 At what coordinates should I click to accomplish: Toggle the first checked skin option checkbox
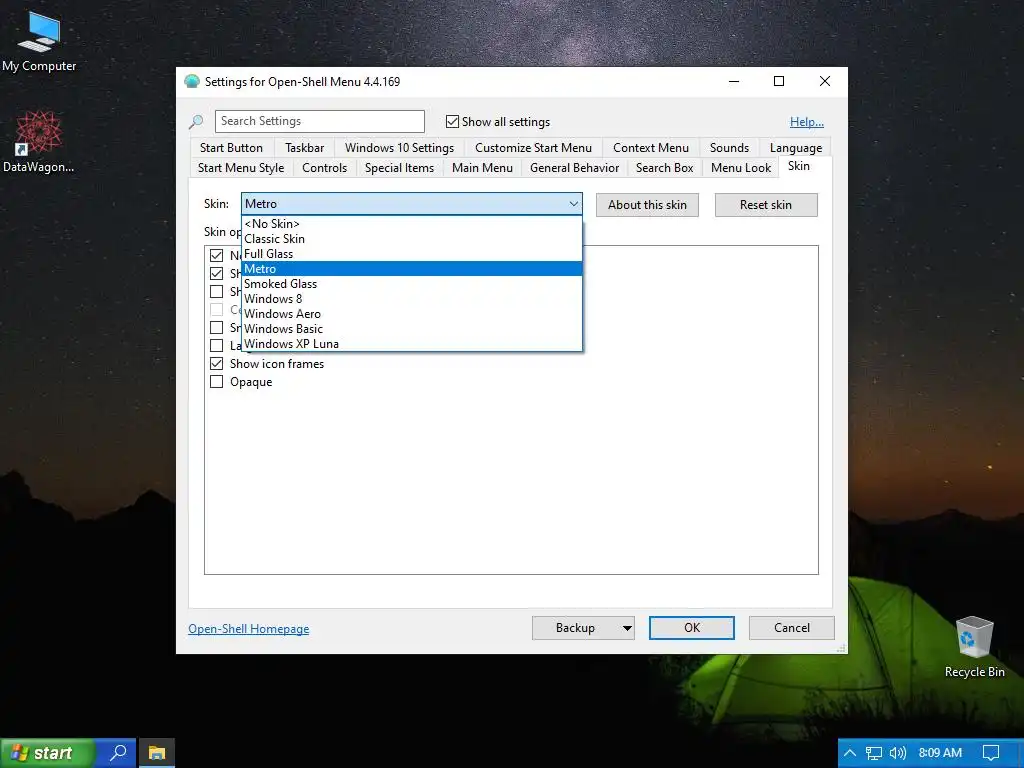(216, 255)
